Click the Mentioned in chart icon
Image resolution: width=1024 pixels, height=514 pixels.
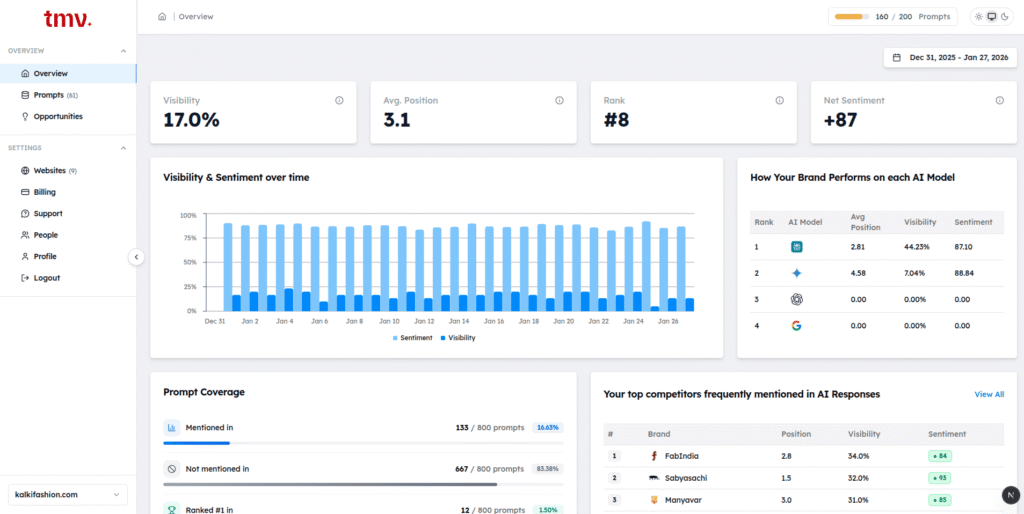coord(172,428)
